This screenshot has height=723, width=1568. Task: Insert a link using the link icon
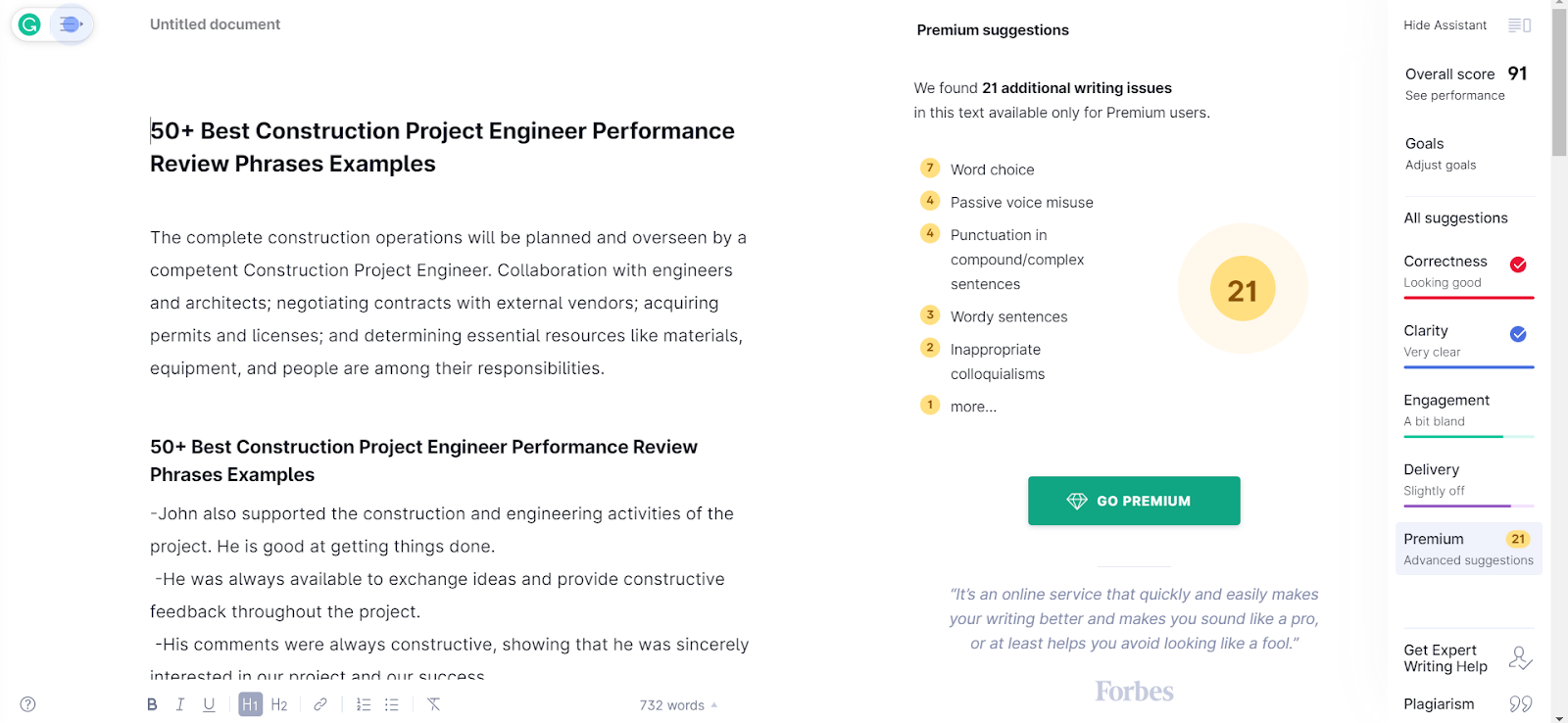pyautogui.click(x=320, y=704)
